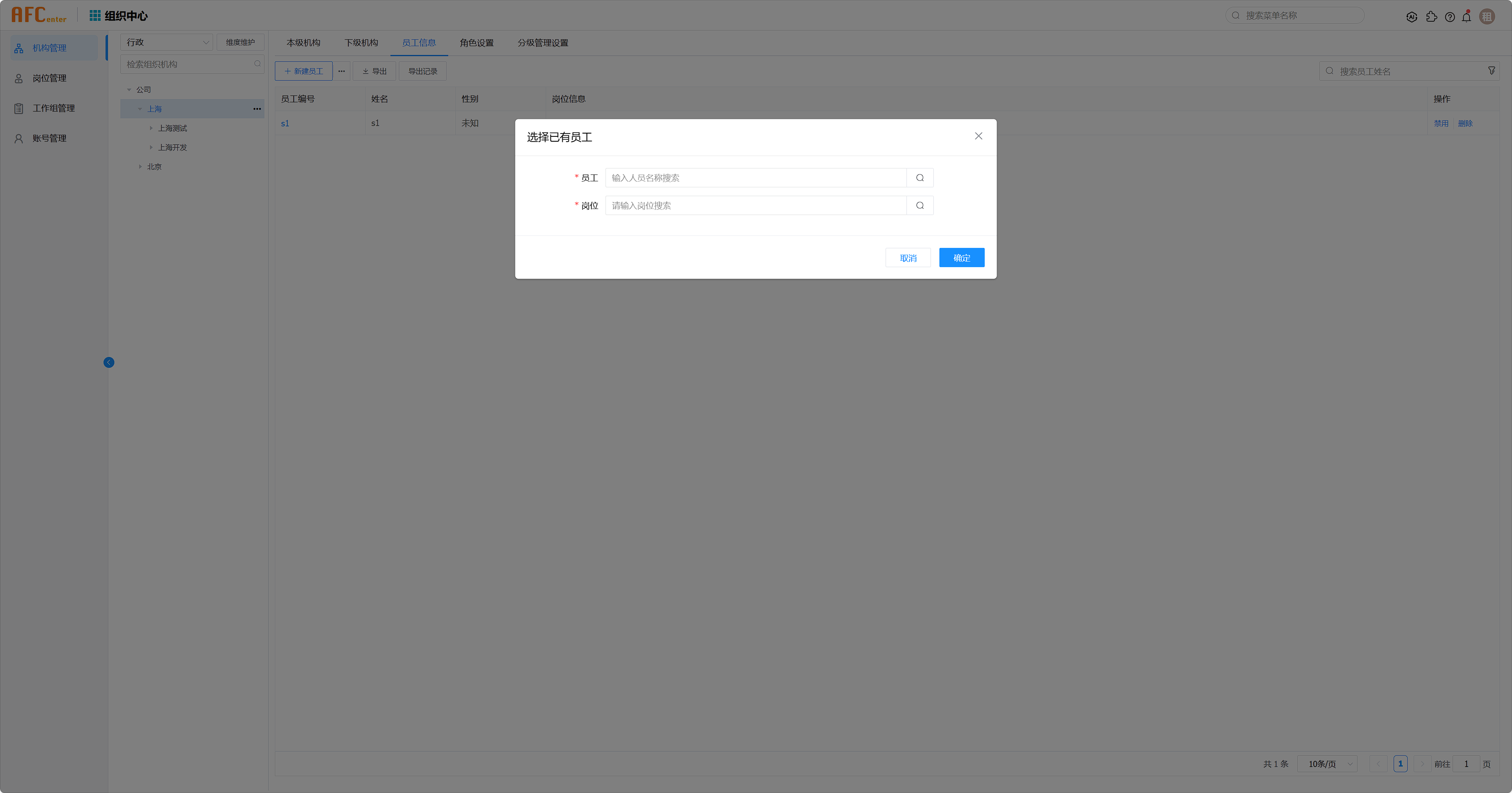Screen dimensions: 1512x793
Task: Click the puzzle-piece plugin icon in the header
Action: click(x=1432, y=17)
